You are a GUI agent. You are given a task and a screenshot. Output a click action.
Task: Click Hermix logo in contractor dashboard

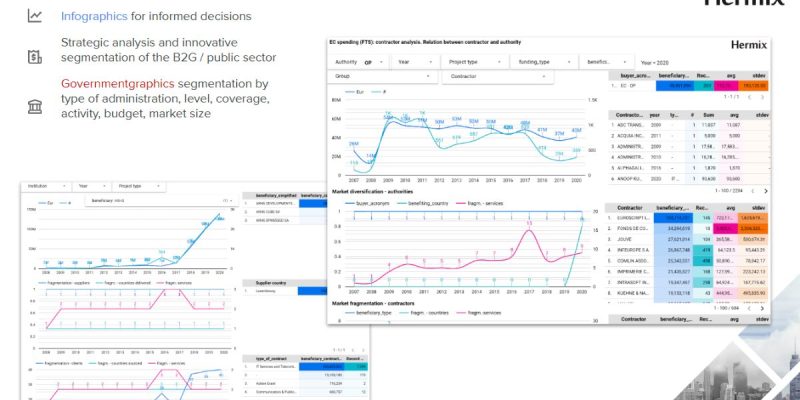[x=748, y=45]
